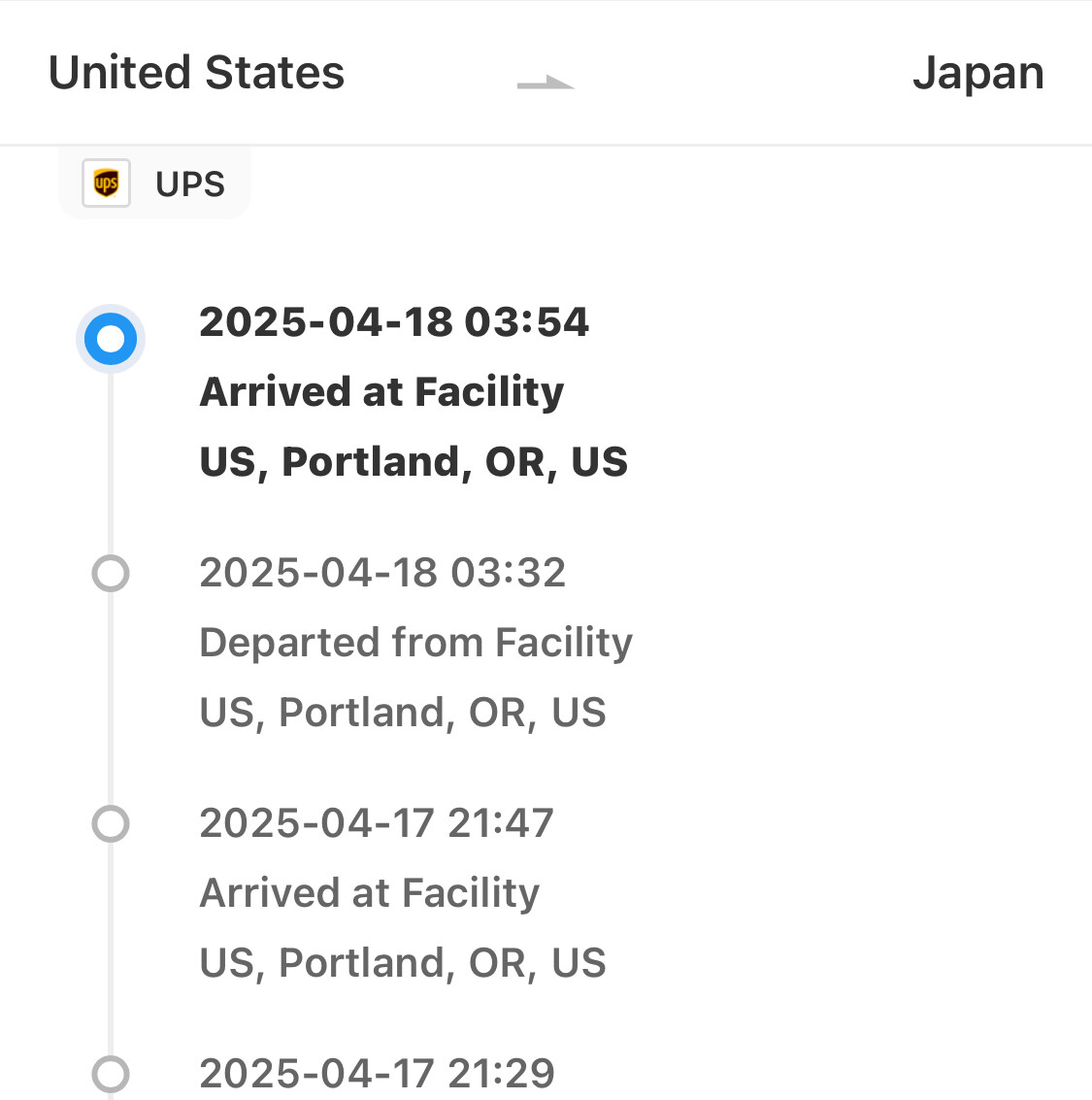Screen dimensions: 1092x1100
Task: Open the UPS carrier chip
Action: tap(154, 183)
